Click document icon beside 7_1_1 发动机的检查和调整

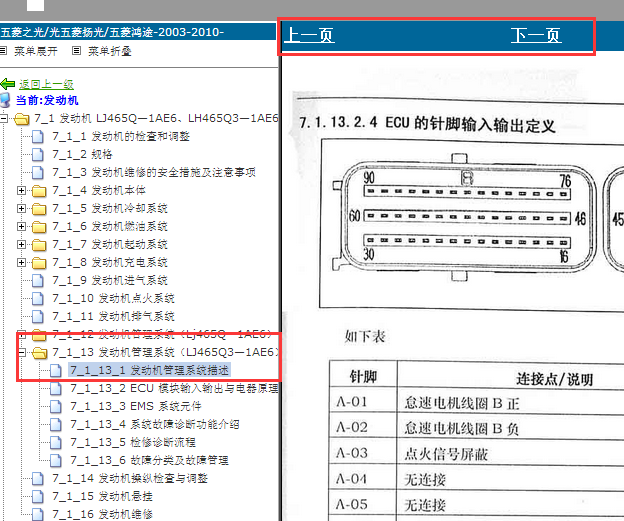38,137
